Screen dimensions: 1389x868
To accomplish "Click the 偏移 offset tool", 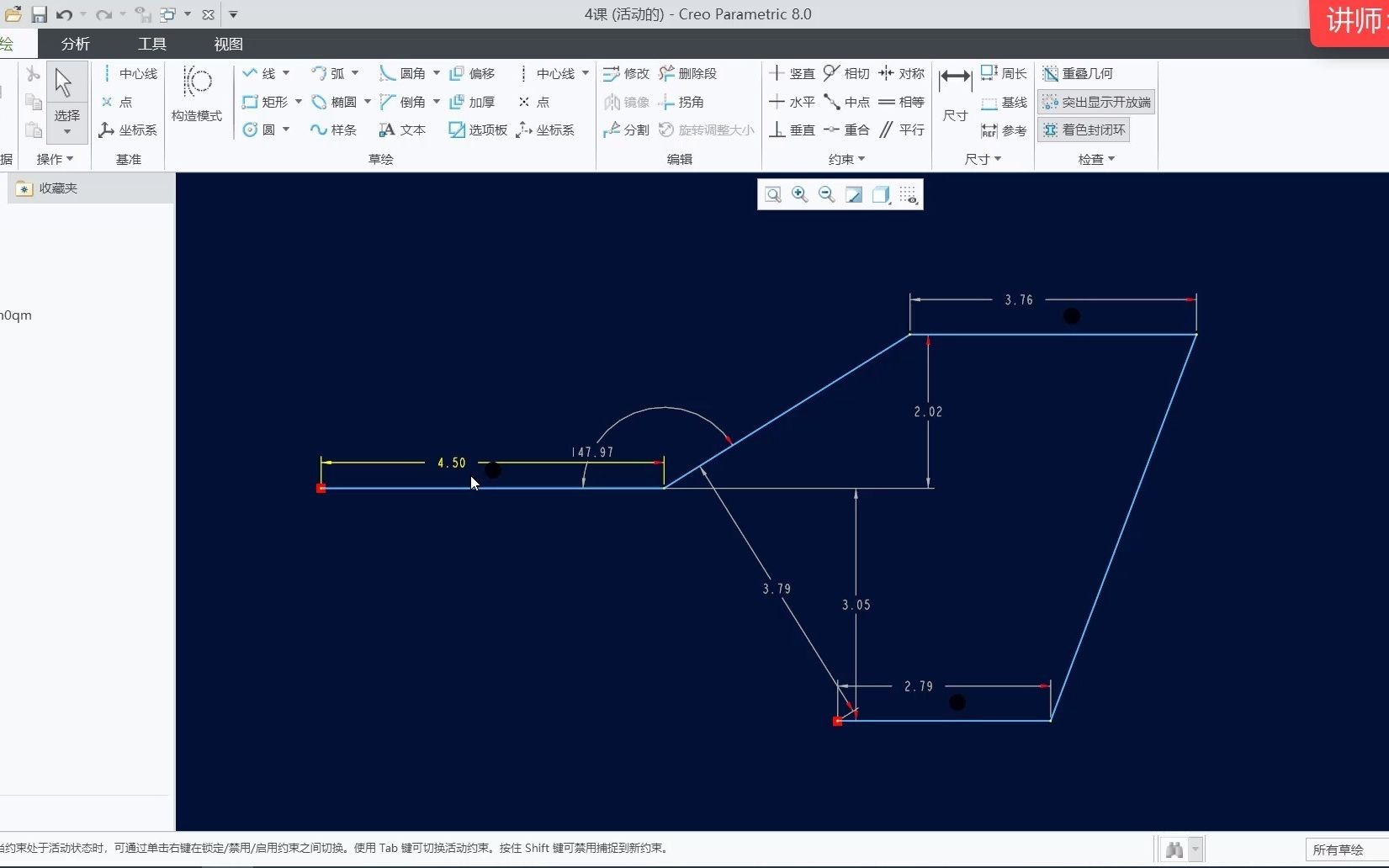I will (x=472, y=74).
